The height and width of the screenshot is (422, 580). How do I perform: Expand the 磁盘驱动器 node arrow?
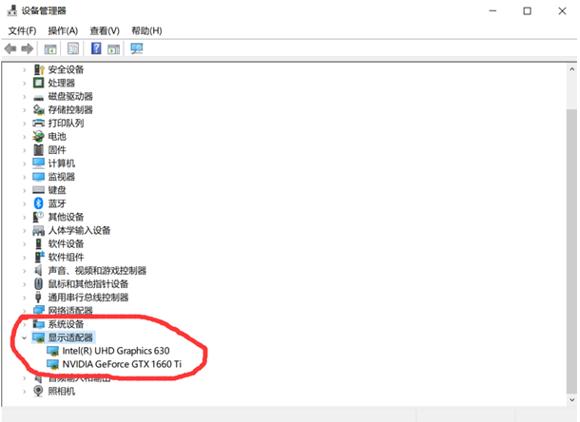[x=24, y=97]
